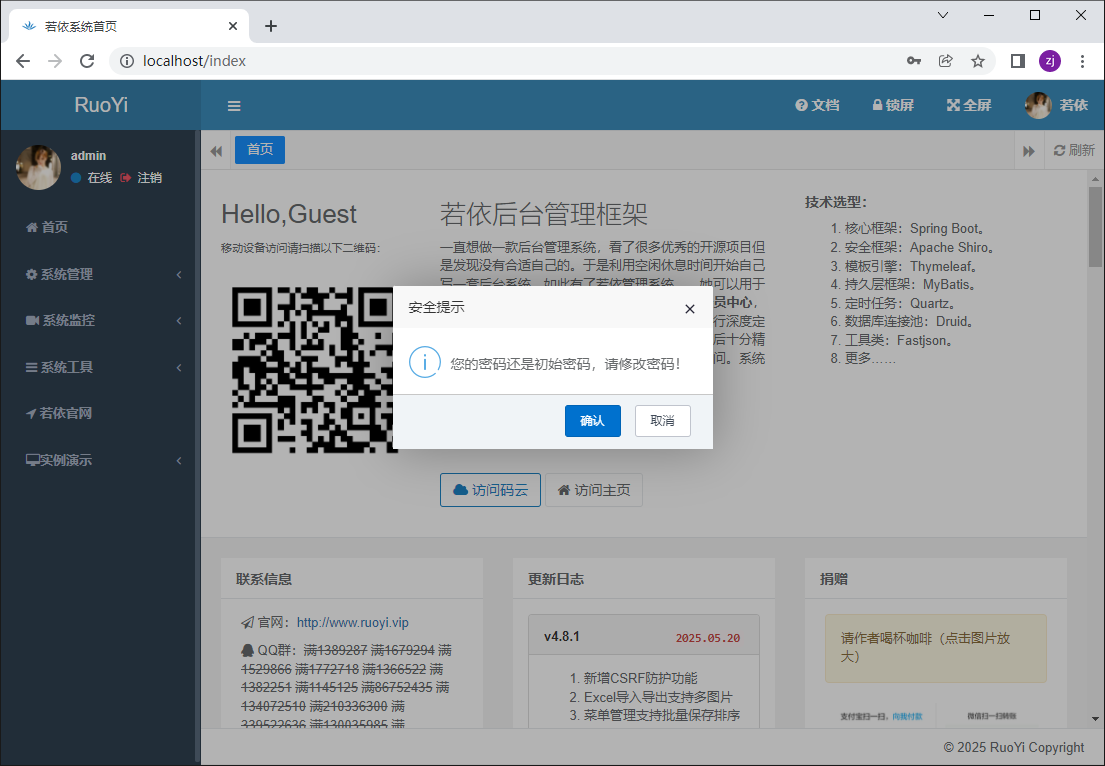This screenshot has height=766, width=1105.
Task: Click 取消 to dismiss the dialog
Action: 662,421
